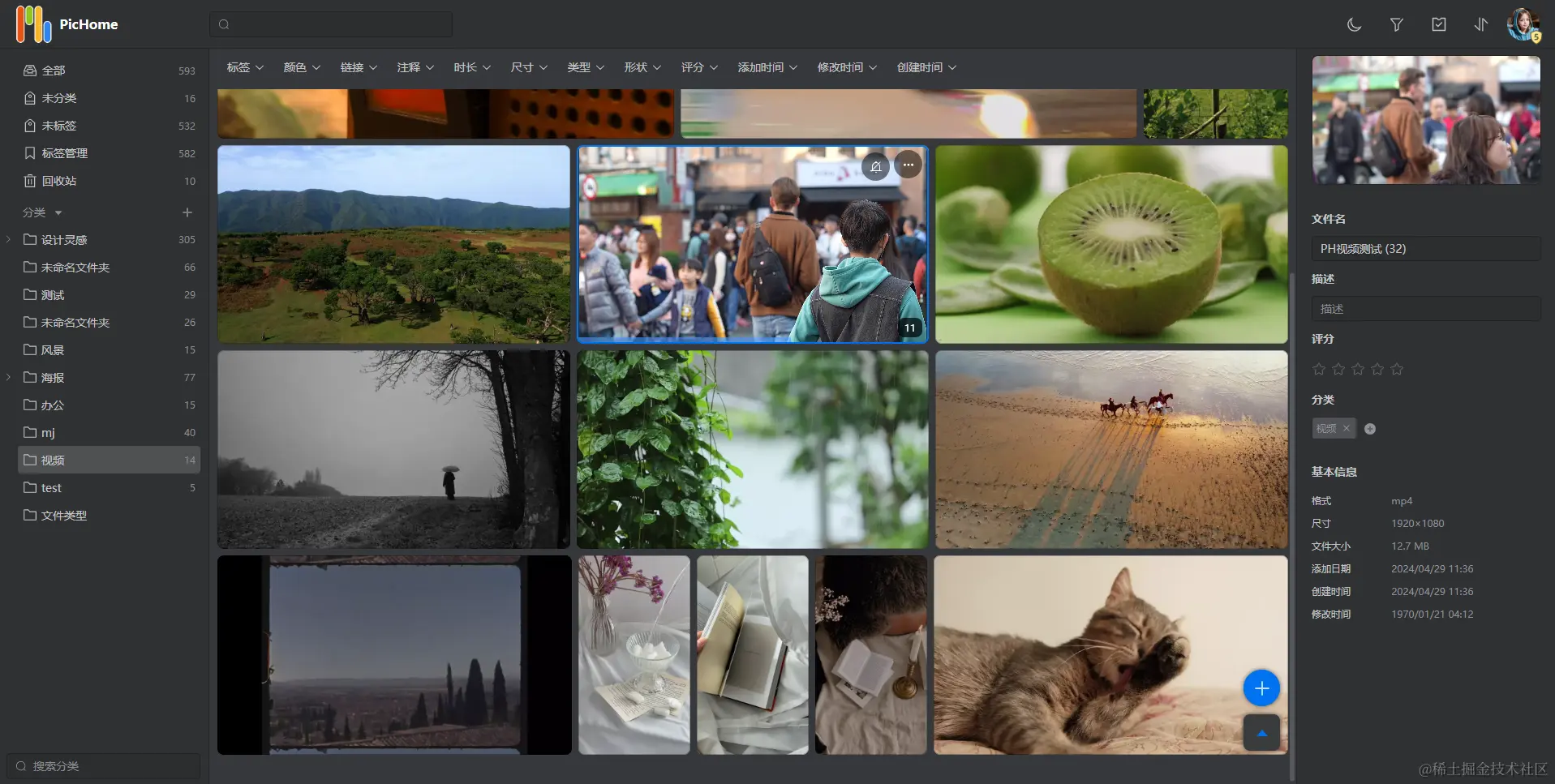The height and width of the screenshot is (784, 1555).
Task: Open the 办公 folder
Action: [109, 405]
